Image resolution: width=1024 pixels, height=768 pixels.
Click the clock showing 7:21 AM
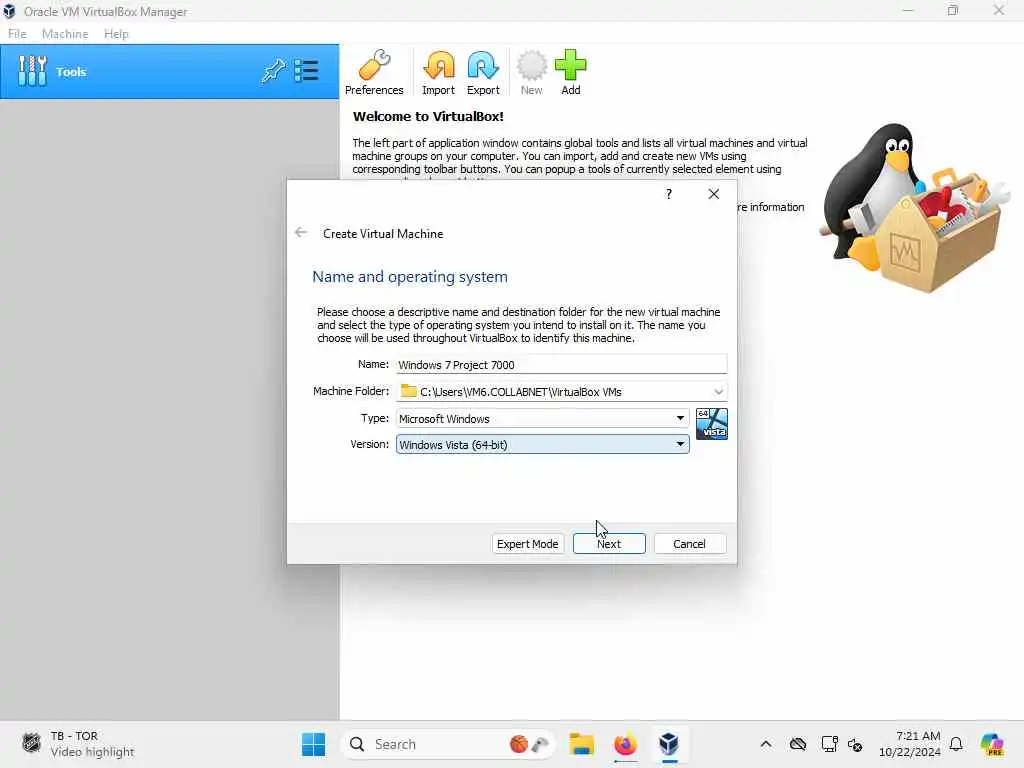click(x=910, y=744)
